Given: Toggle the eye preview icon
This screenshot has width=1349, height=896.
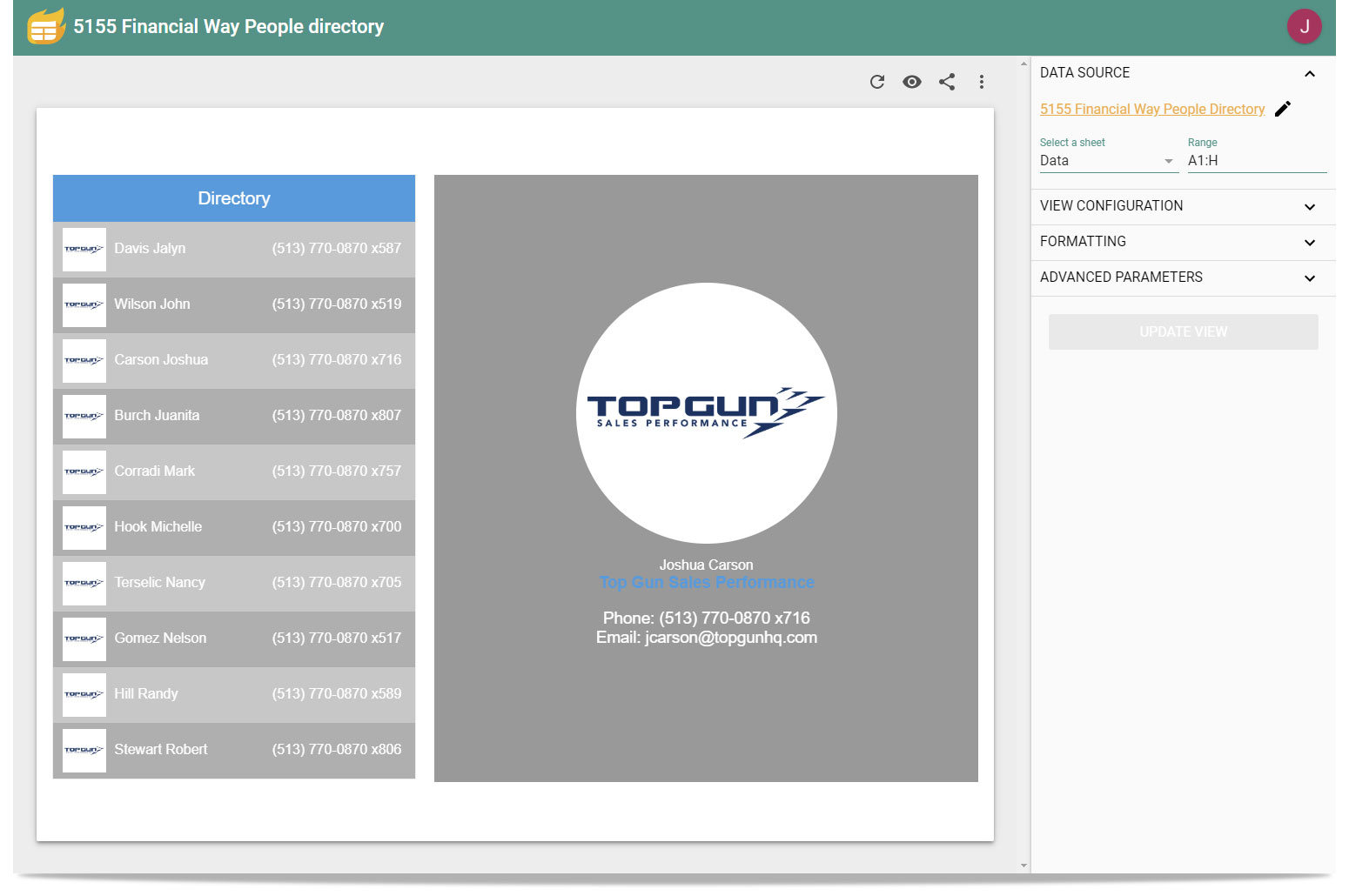Looking at the screenshot, I should [x=912, y=82].
